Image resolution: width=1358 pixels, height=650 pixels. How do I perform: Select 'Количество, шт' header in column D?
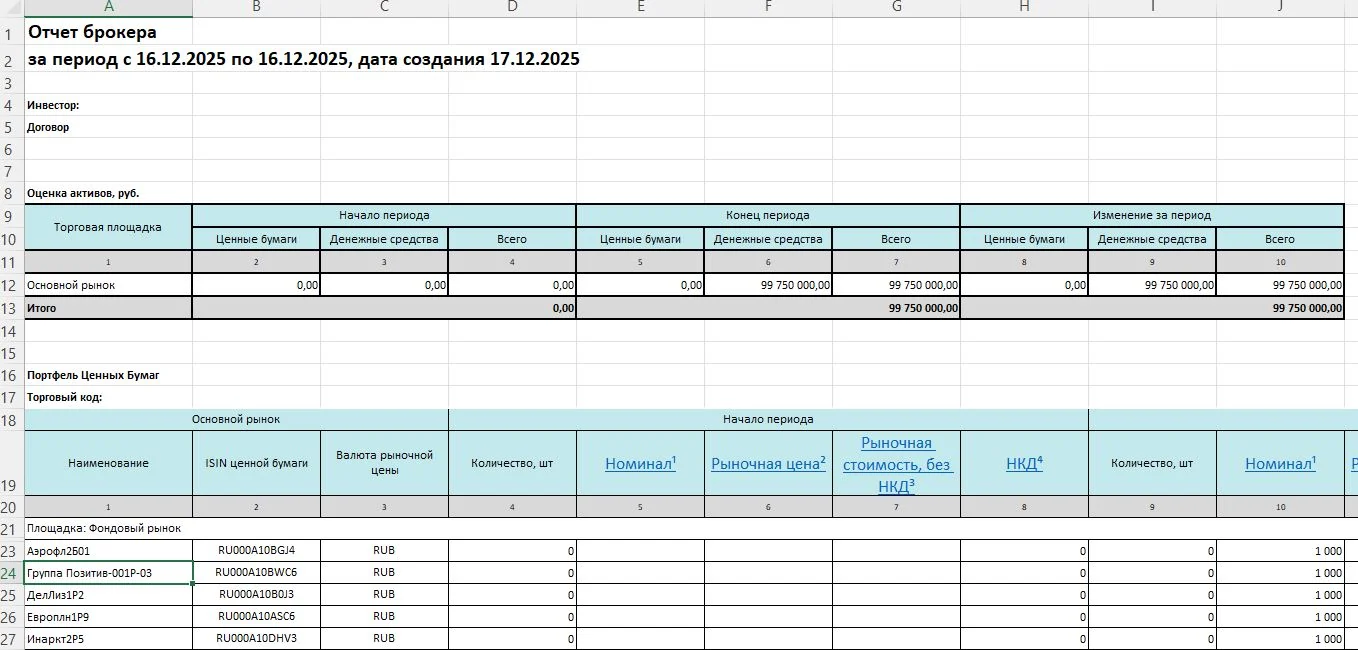[512, 463]
